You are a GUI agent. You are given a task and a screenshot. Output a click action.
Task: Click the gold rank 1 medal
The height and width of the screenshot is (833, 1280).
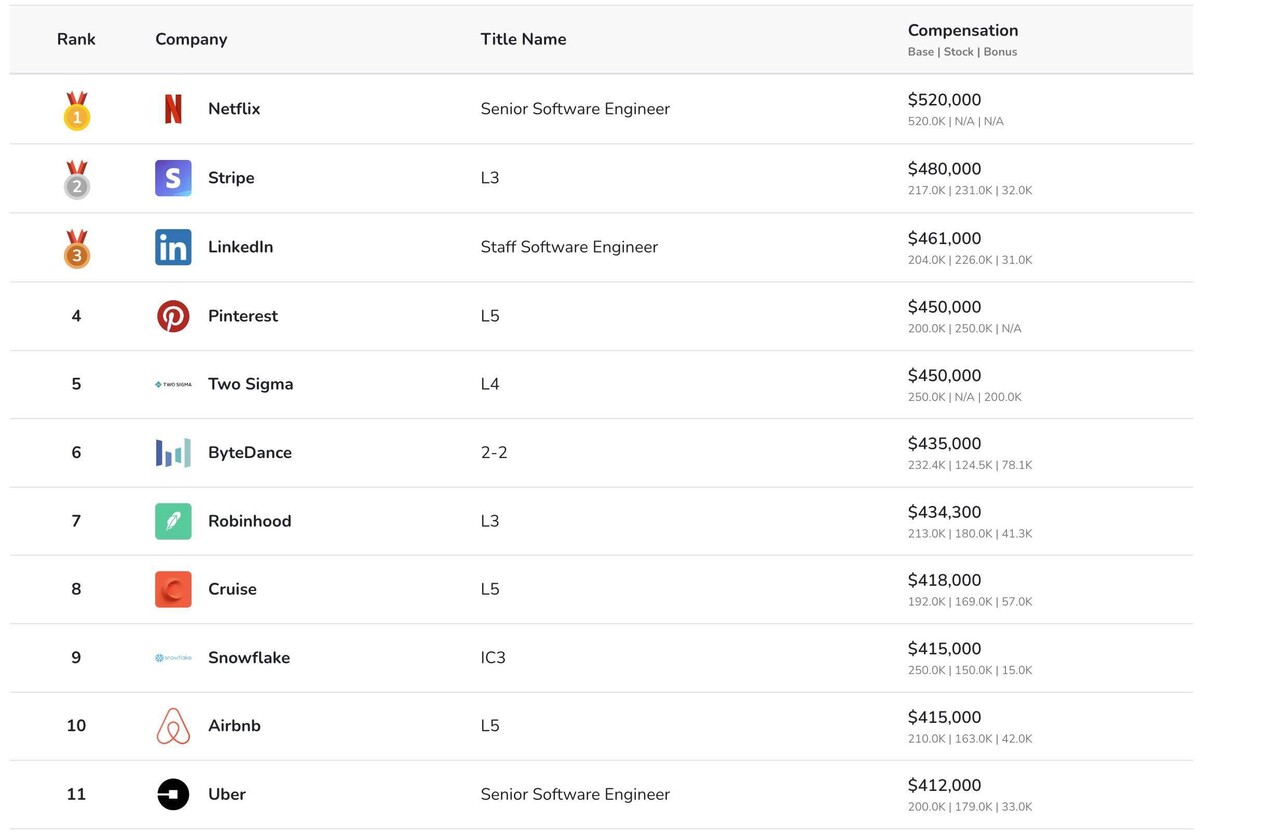coord(77,111)
